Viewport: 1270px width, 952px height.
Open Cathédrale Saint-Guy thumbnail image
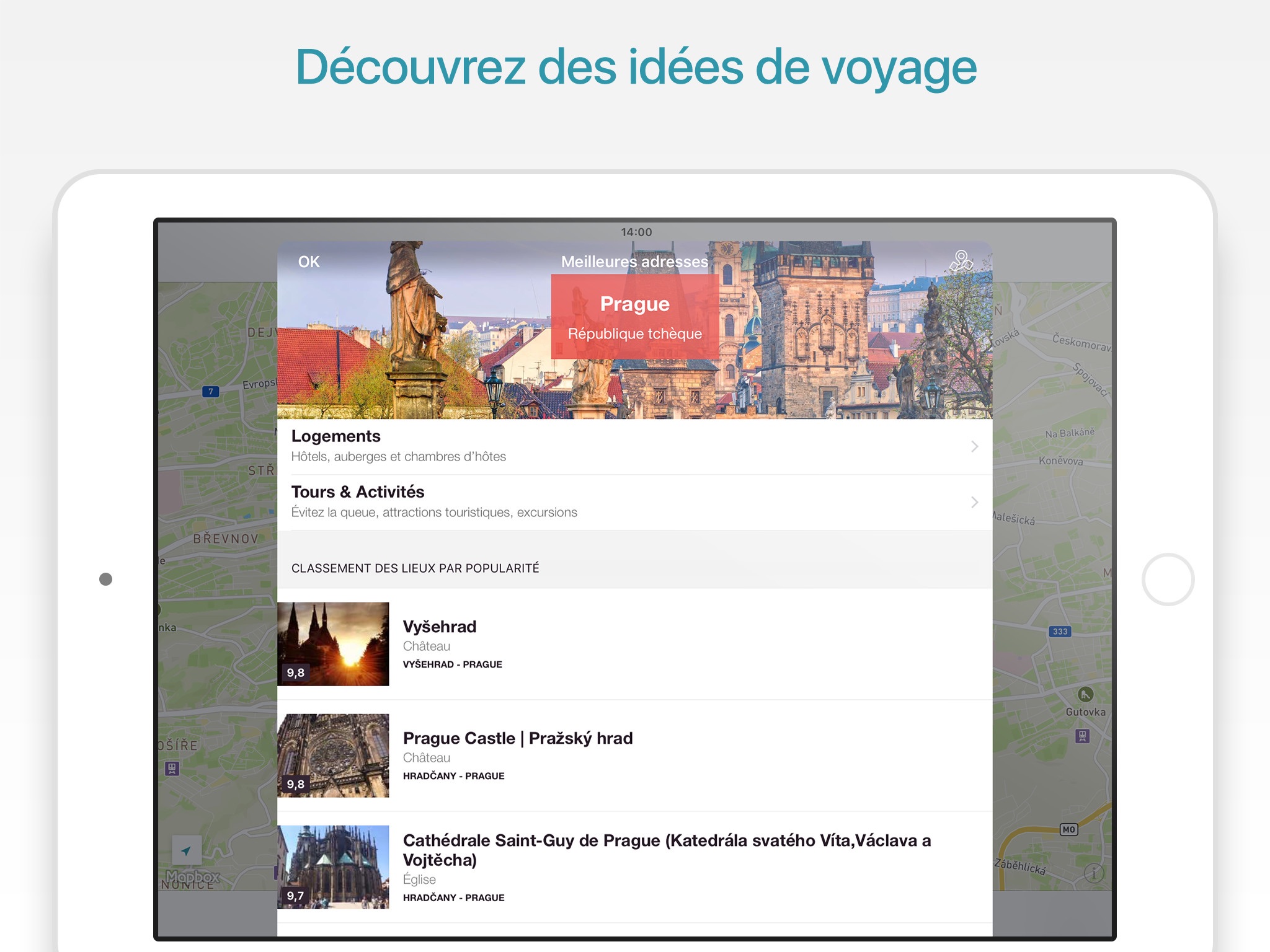333,867
